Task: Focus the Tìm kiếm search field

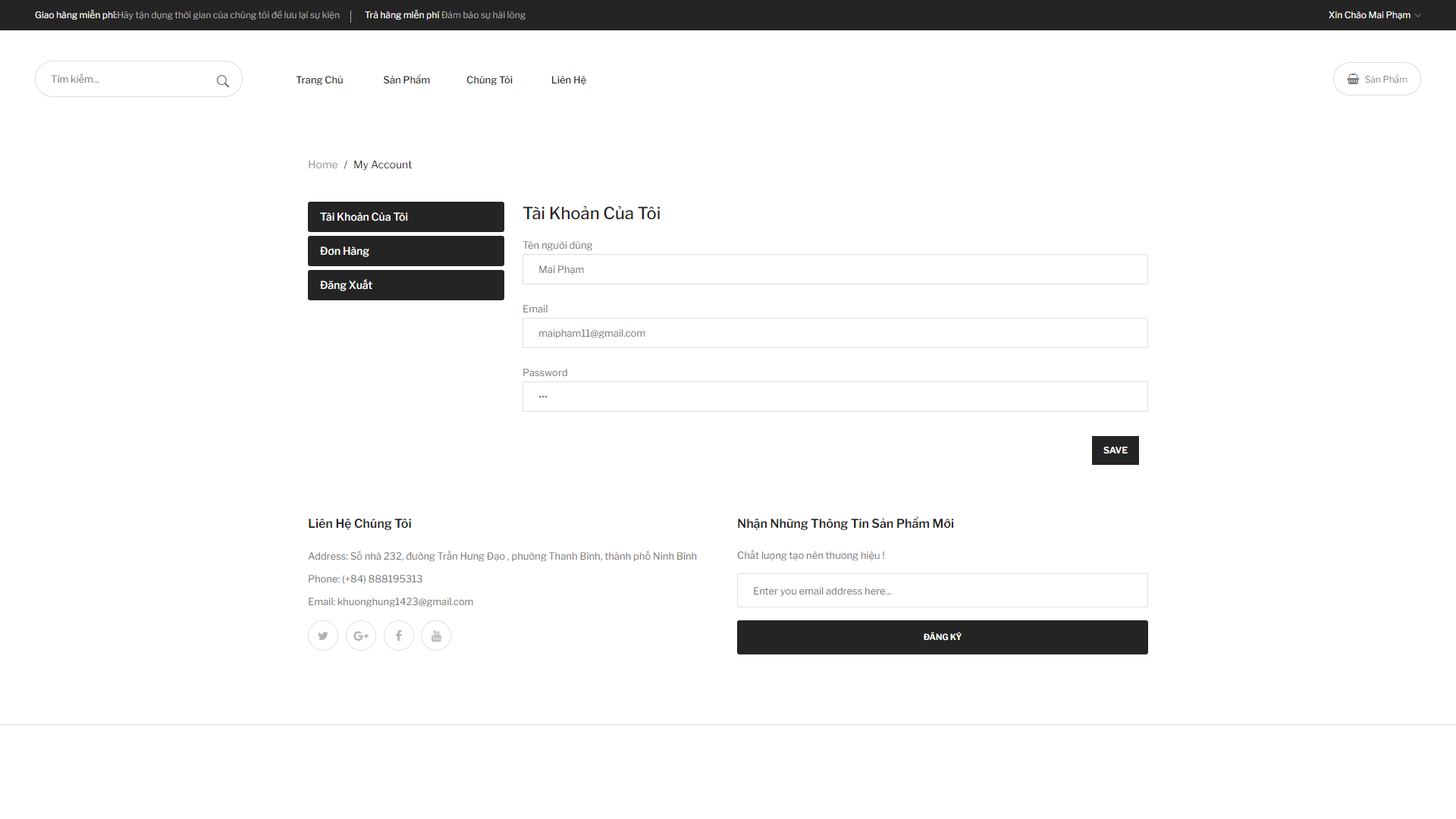Action: pos(129,79)
